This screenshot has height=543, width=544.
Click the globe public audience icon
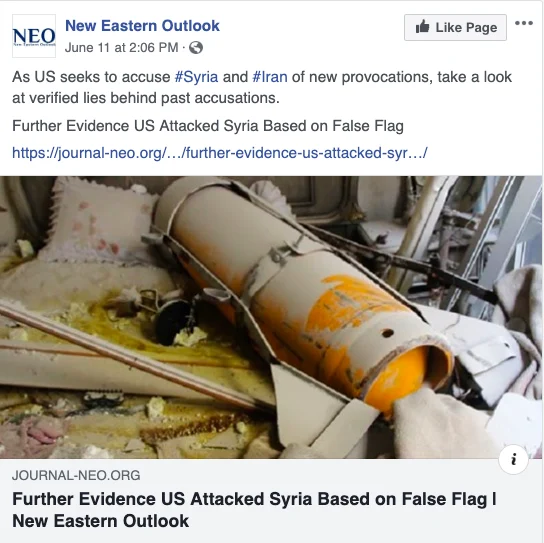(x=196, y=48)
